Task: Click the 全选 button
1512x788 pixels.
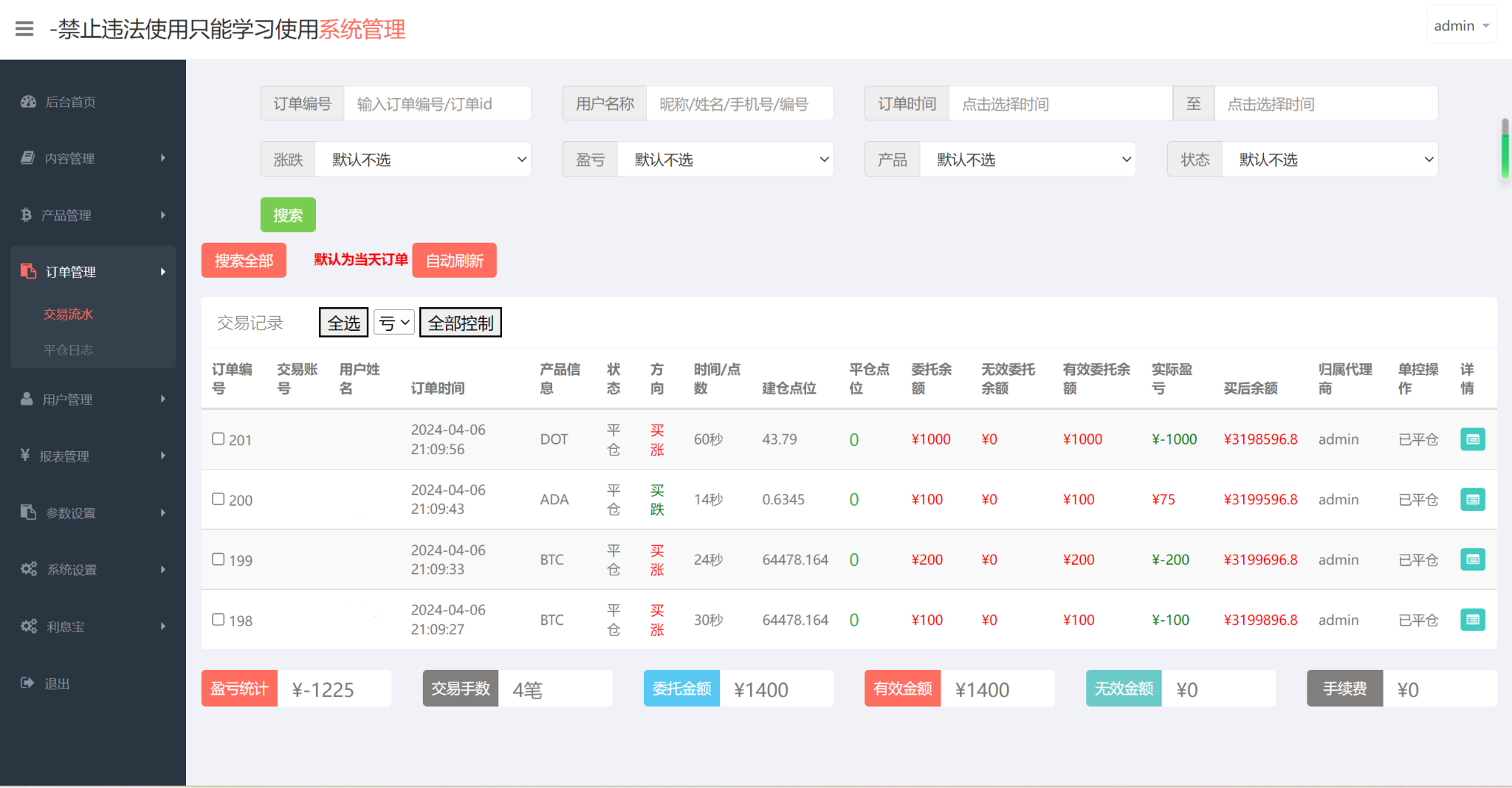Action: 344,323
